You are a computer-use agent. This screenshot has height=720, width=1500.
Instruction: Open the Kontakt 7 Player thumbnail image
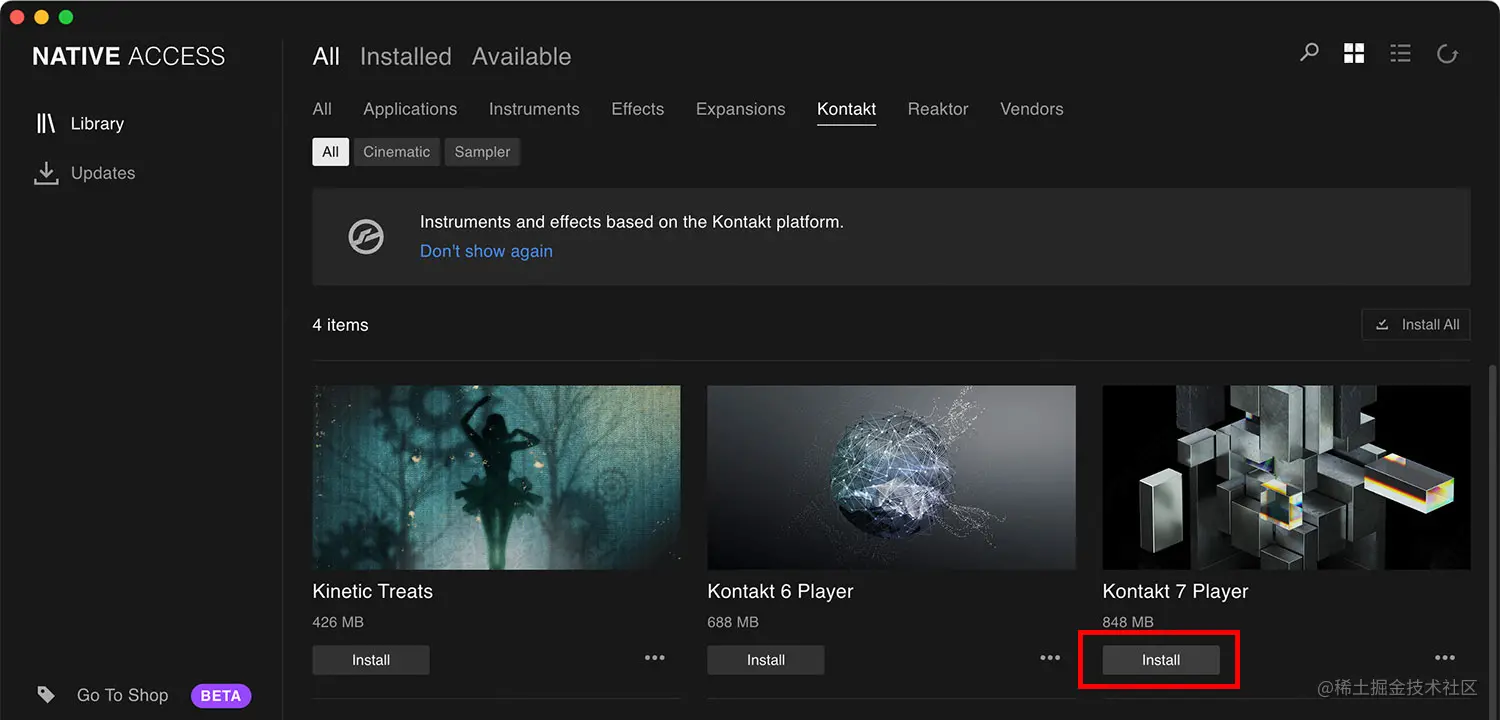click(x=1286, y=477)
